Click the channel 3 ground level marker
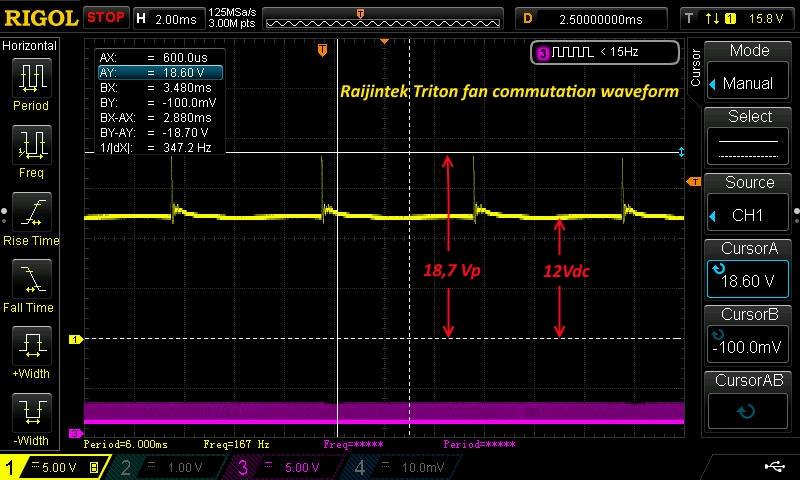The height and width of the screenshot is (480, 800). tap(76, 433)
